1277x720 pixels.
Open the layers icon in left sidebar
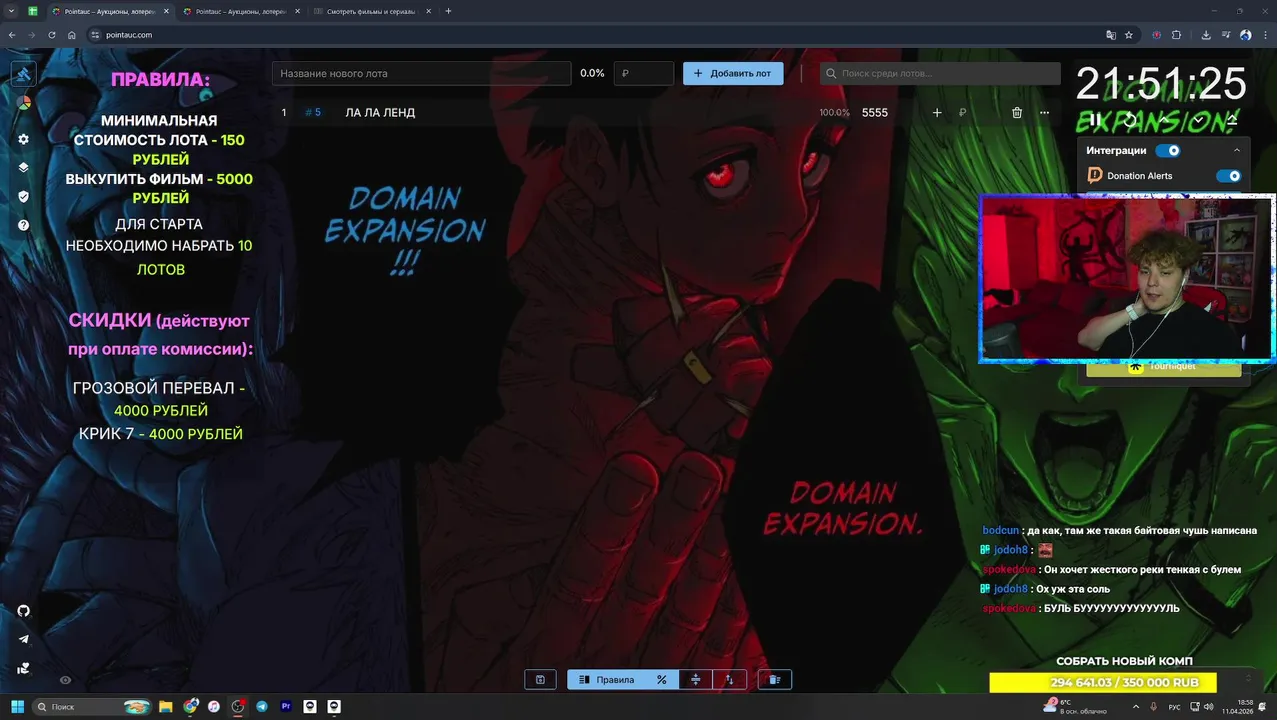[x=24, y=168]
